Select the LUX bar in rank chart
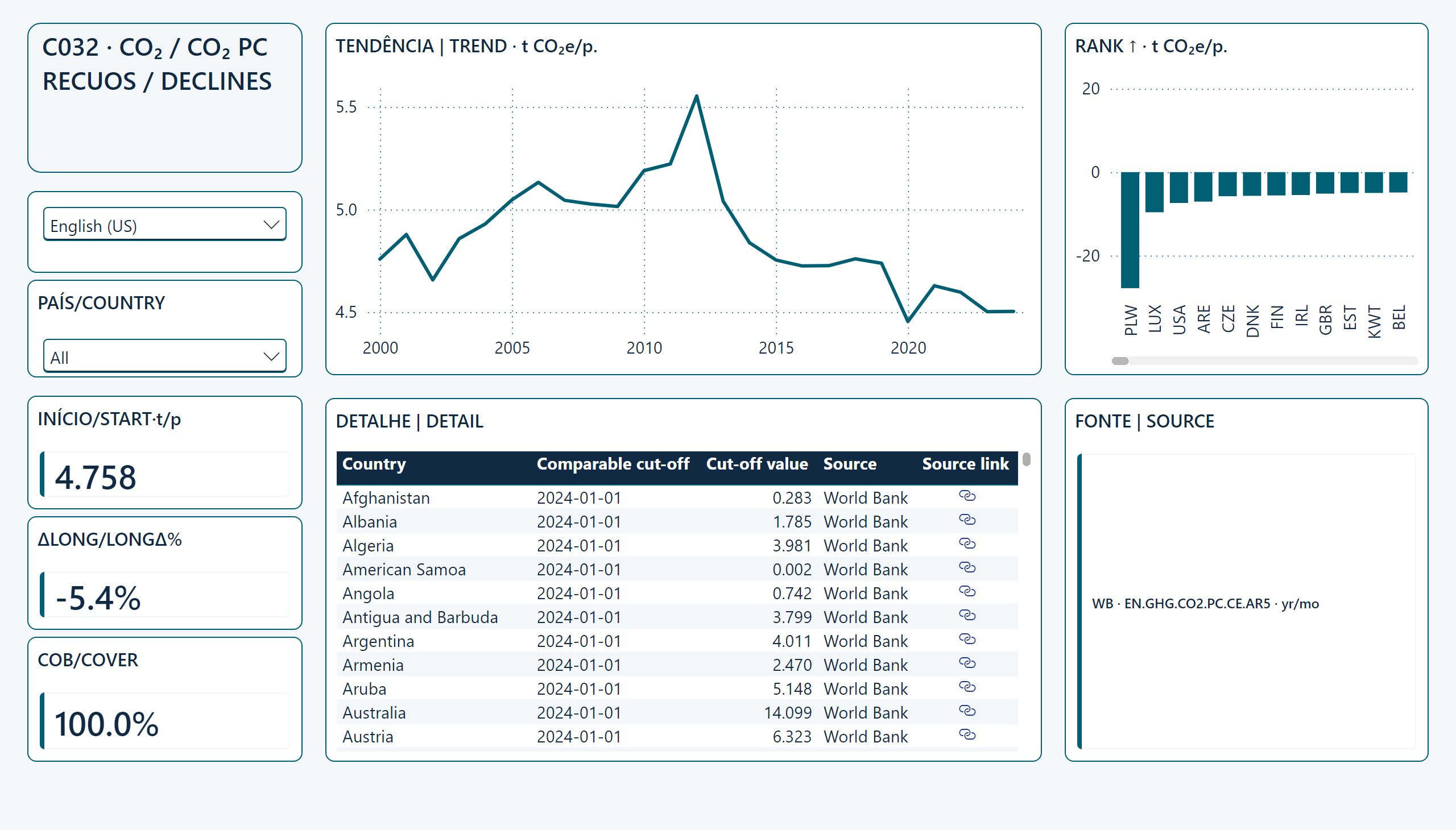 tap(1155, 192)
